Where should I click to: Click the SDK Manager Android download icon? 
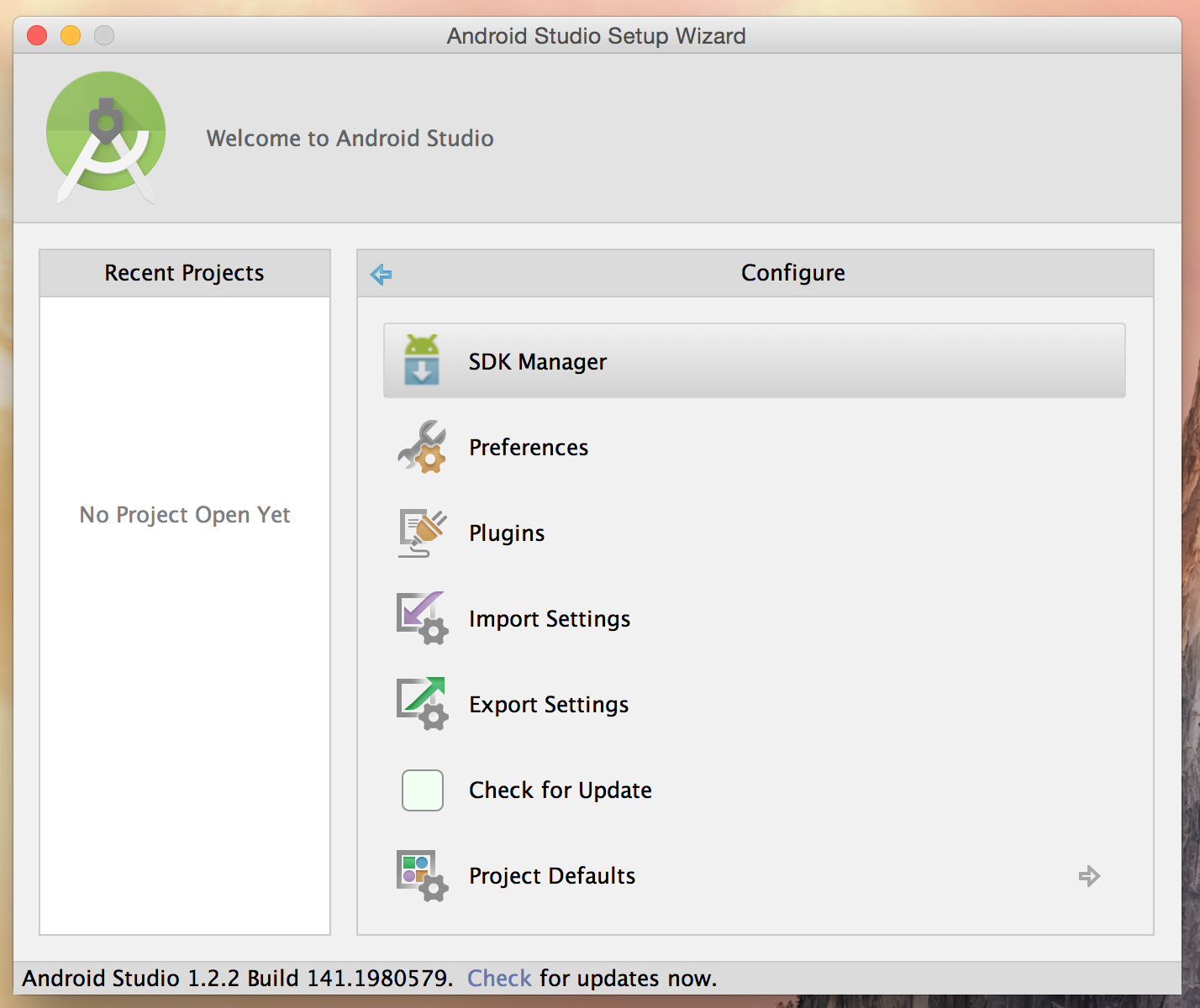tap(422, 360)
